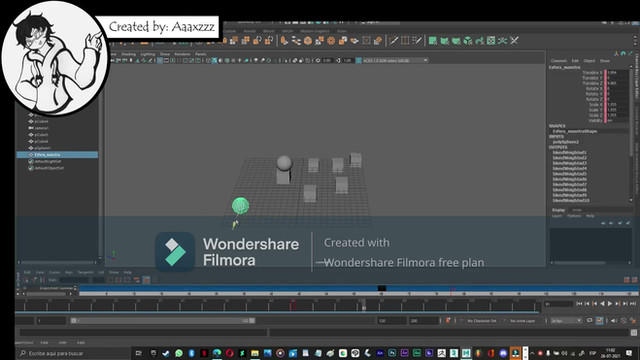The image size is (640, 360).
Task: Jump to the end of playback range
Action: pyautogui.click(x=633, y=304)
